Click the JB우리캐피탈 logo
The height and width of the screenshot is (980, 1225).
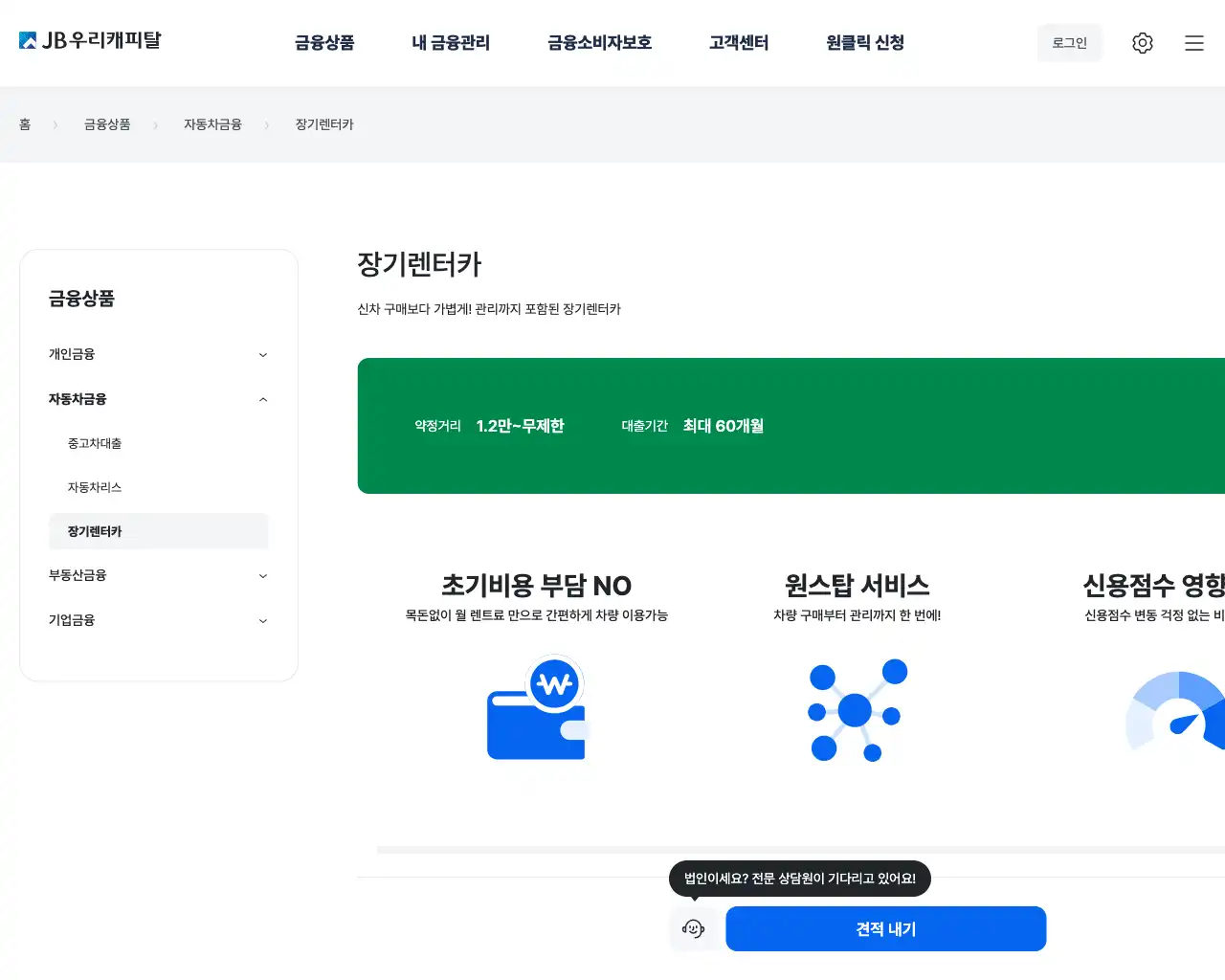[x=90, y=40]
